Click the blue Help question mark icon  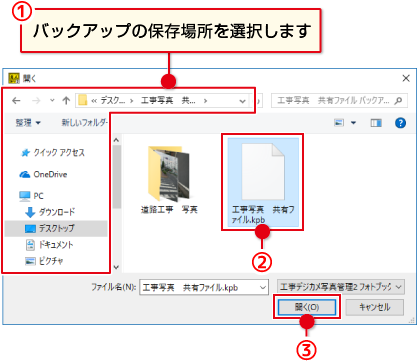pyautogui.click(x=400, y=123)
